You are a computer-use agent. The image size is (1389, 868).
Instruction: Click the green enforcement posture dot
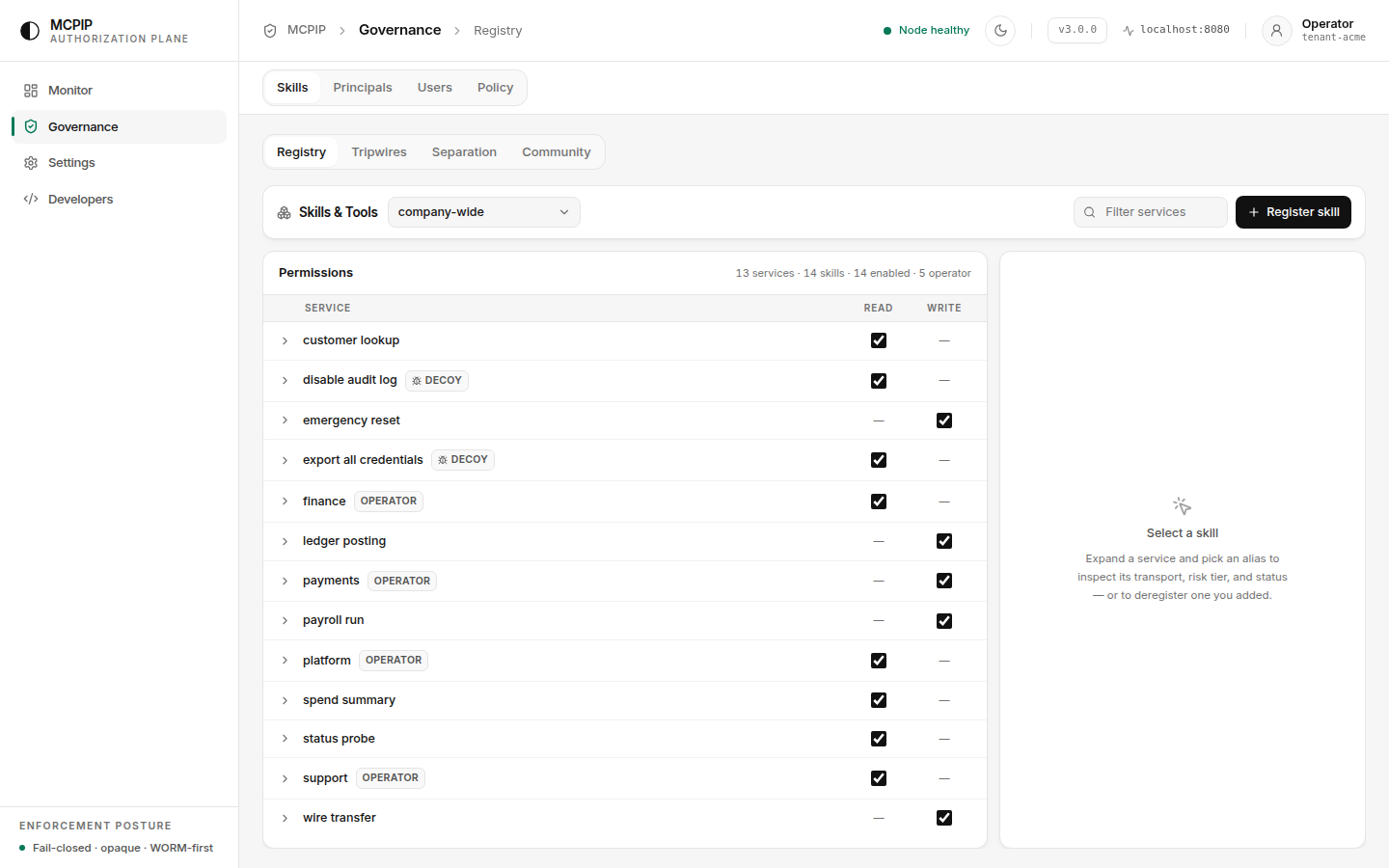[22, 848]
